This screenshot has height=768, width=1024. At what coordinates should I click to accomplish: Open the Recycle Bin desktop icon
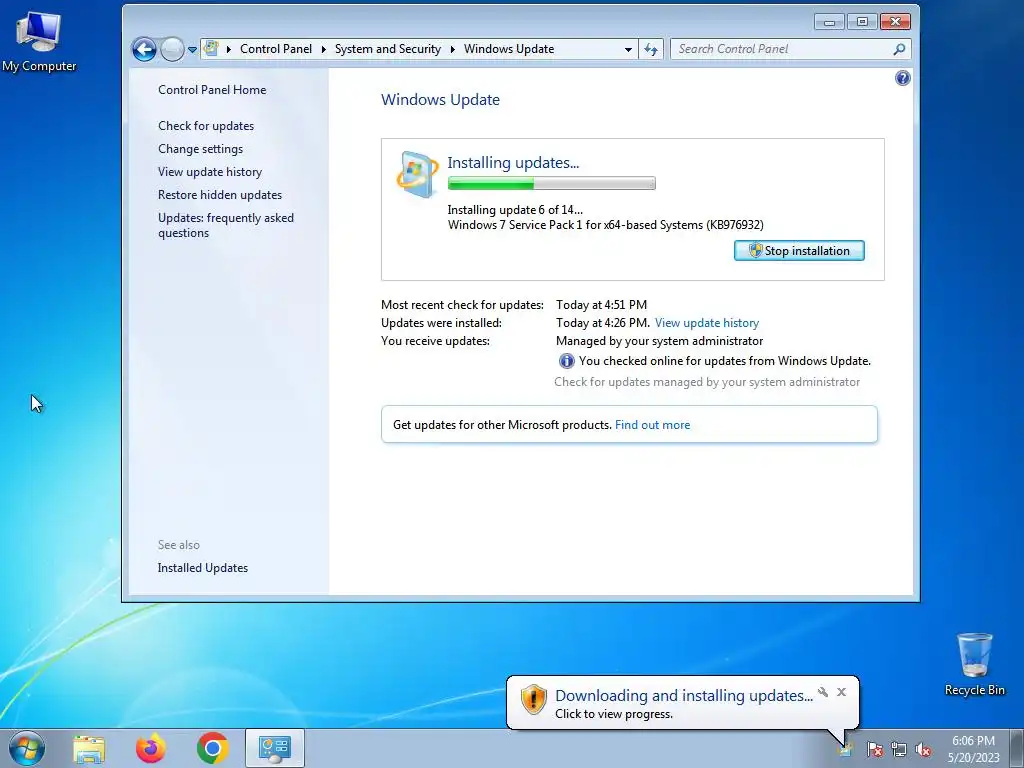[974, 664]
